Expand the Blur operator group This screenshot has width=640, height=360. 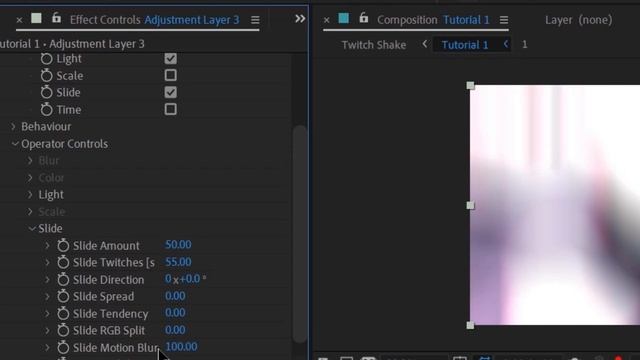click(30, 160)
